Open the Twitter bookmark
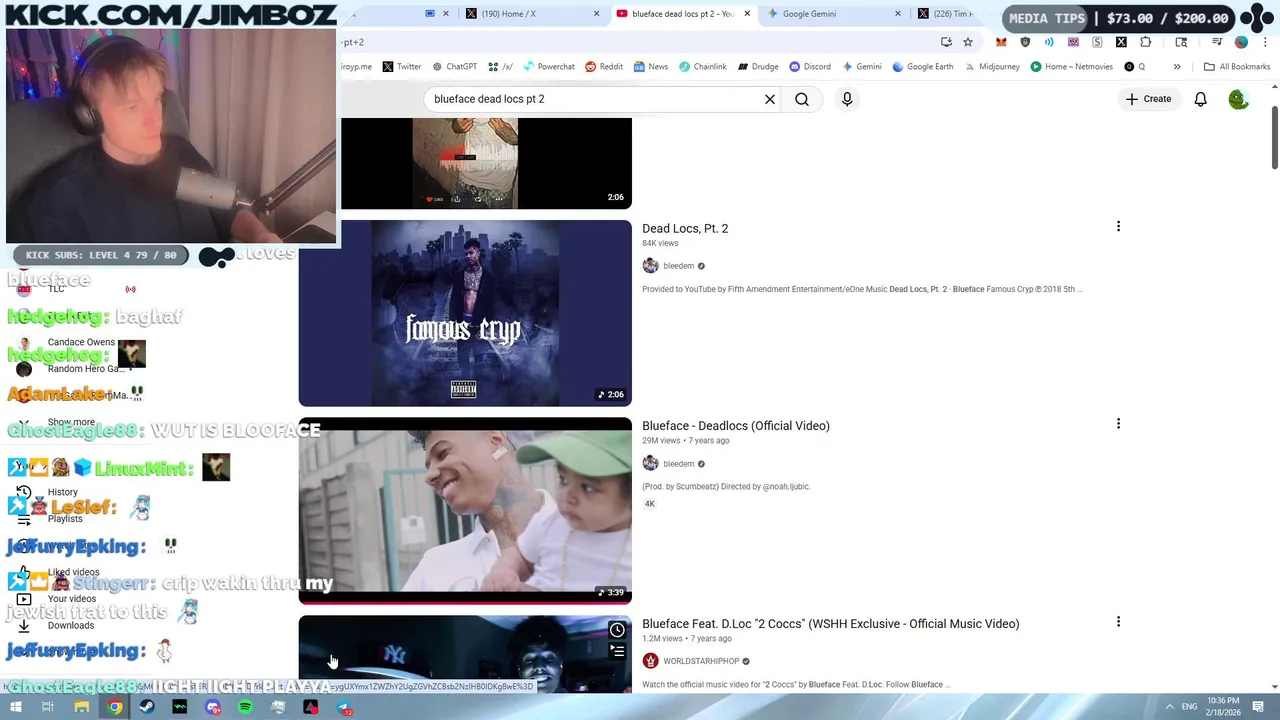This screenshot has width=1280, height=720. [x=401, y=67]
